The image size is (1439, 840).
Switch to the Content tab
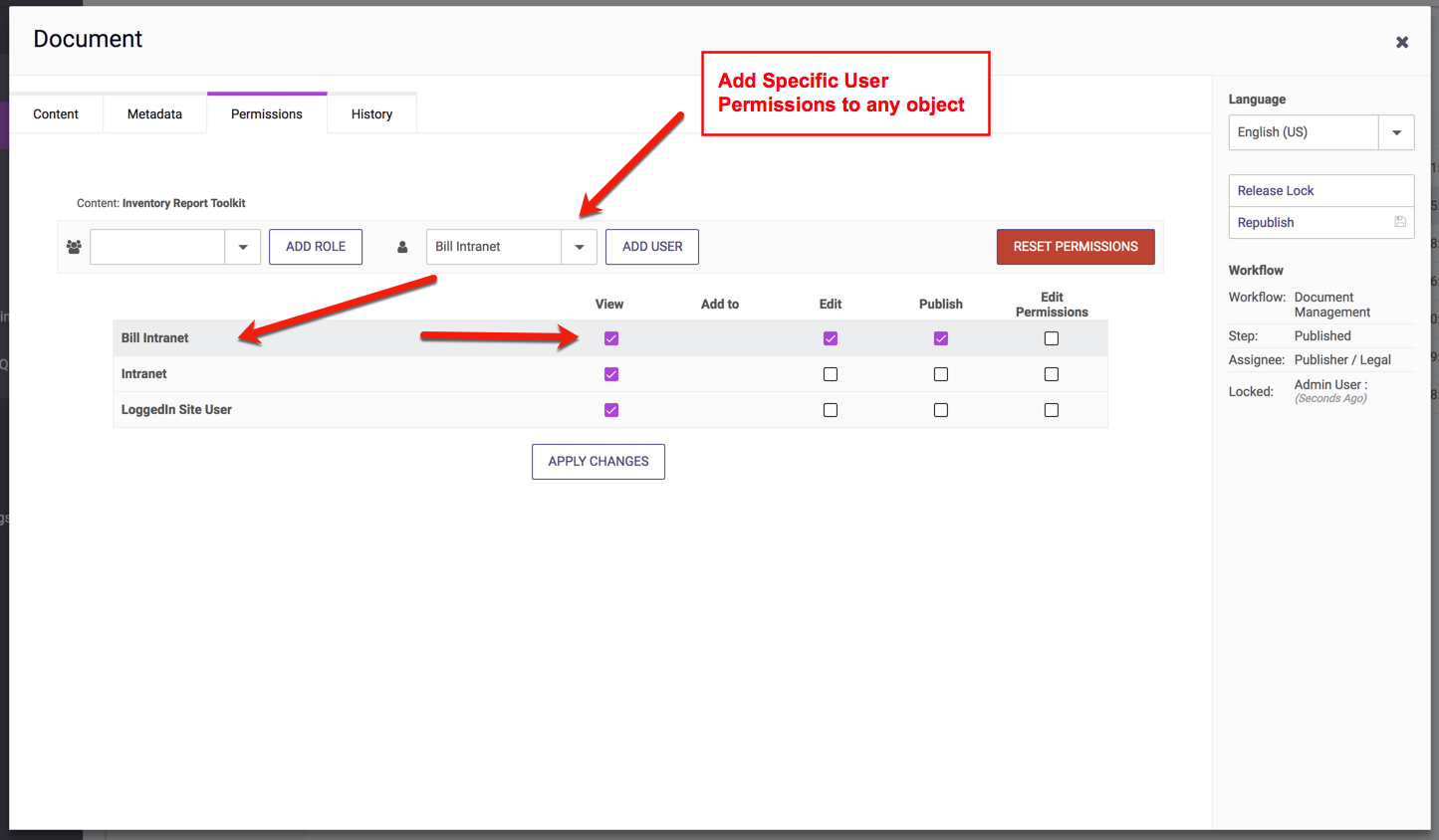click(56, 114)
